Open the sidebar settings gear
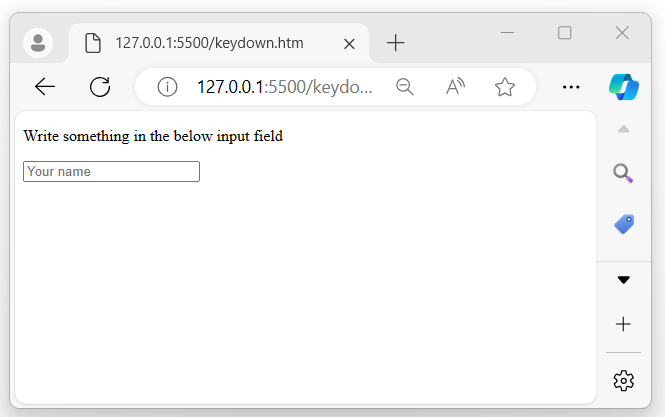Viewport: 665px width, 417px height. point(624,380)
